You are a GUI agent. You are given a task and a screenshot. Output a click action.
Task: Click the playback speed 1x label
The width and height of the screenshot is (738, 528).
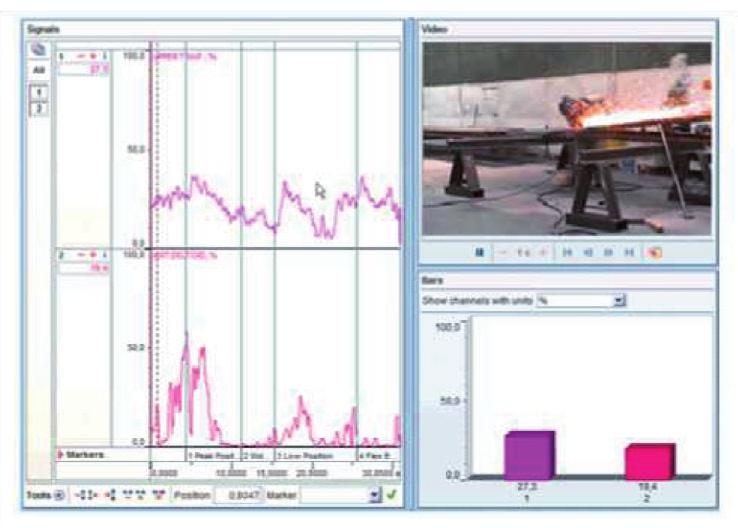coord(523,253)
